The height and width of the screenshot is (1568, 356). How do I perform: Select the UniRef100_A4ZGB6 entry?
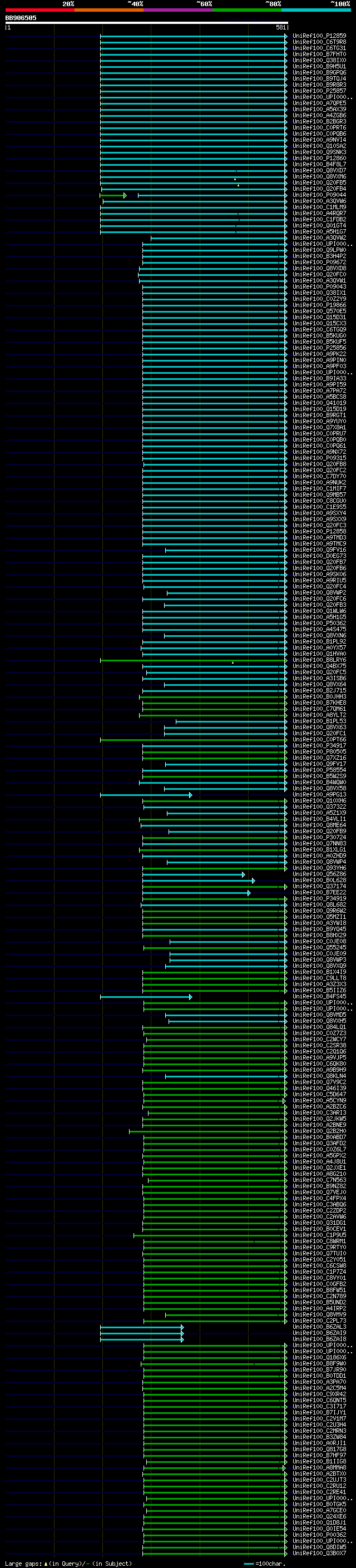pyautogui.click(x=319, y=116)
